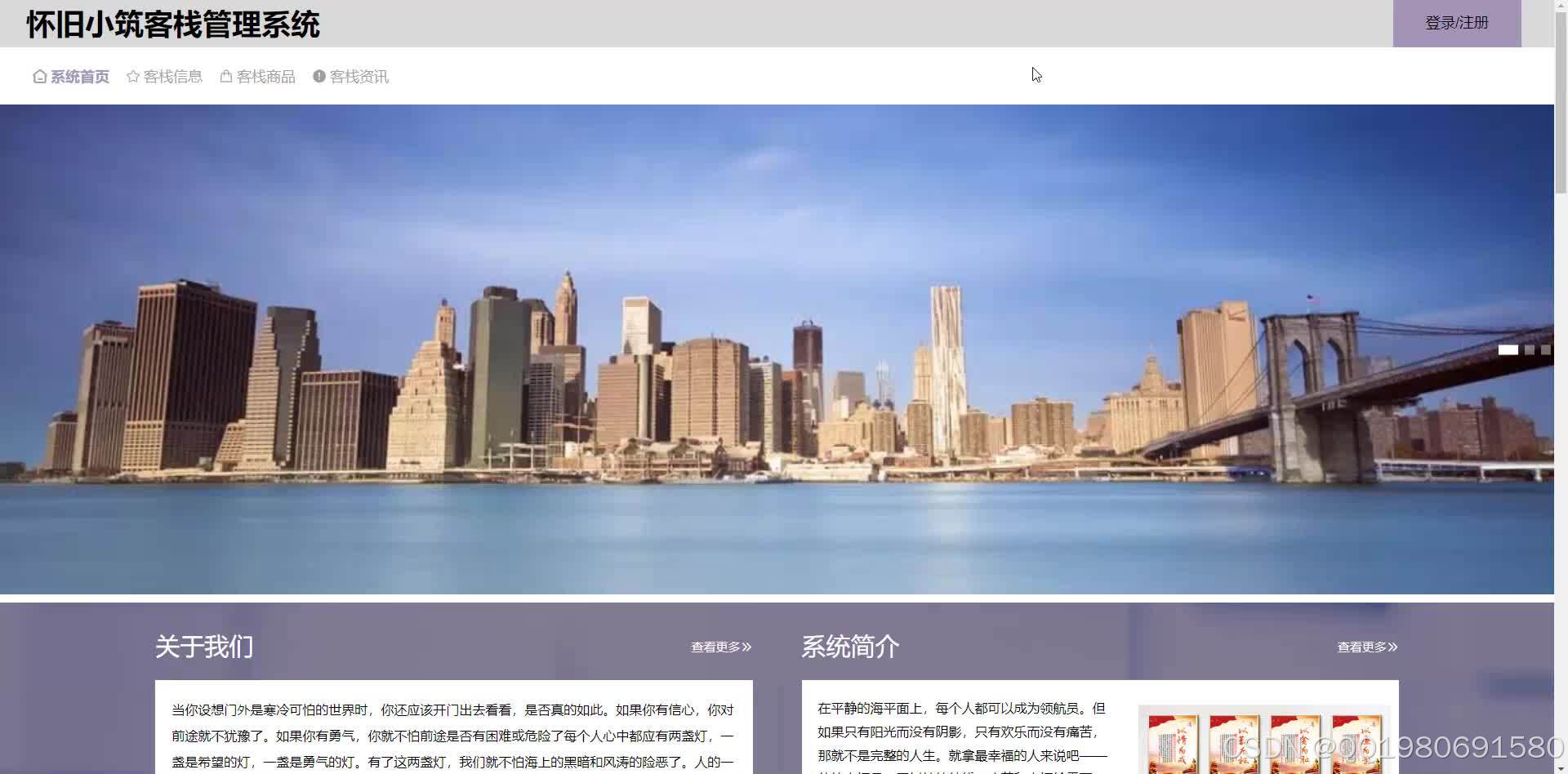Viewport: 1568px width, 774px height.
Task: Click the scrollbar up arrow
Action: click(1561, 7)
